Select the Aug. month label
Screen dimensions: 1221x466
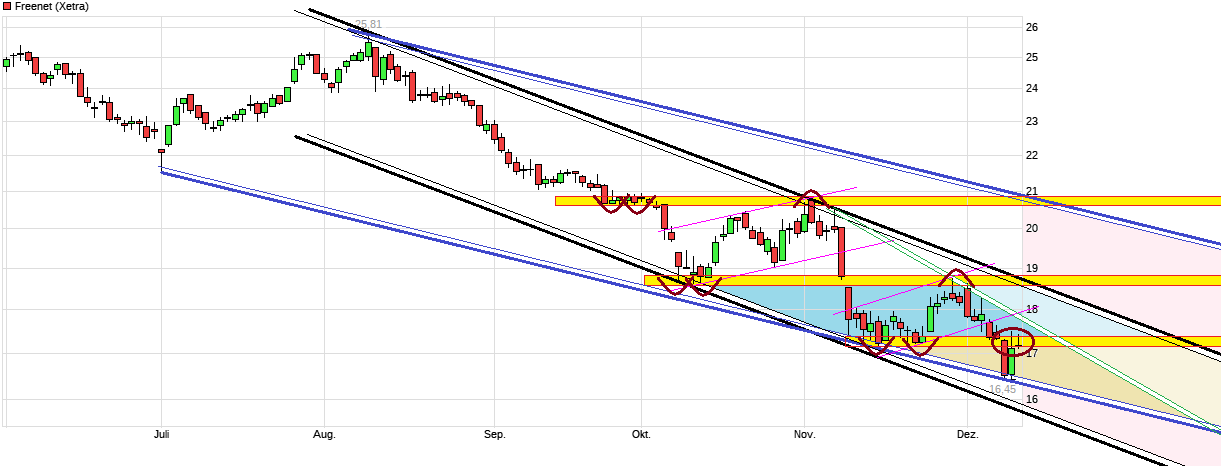coord(324,435)
